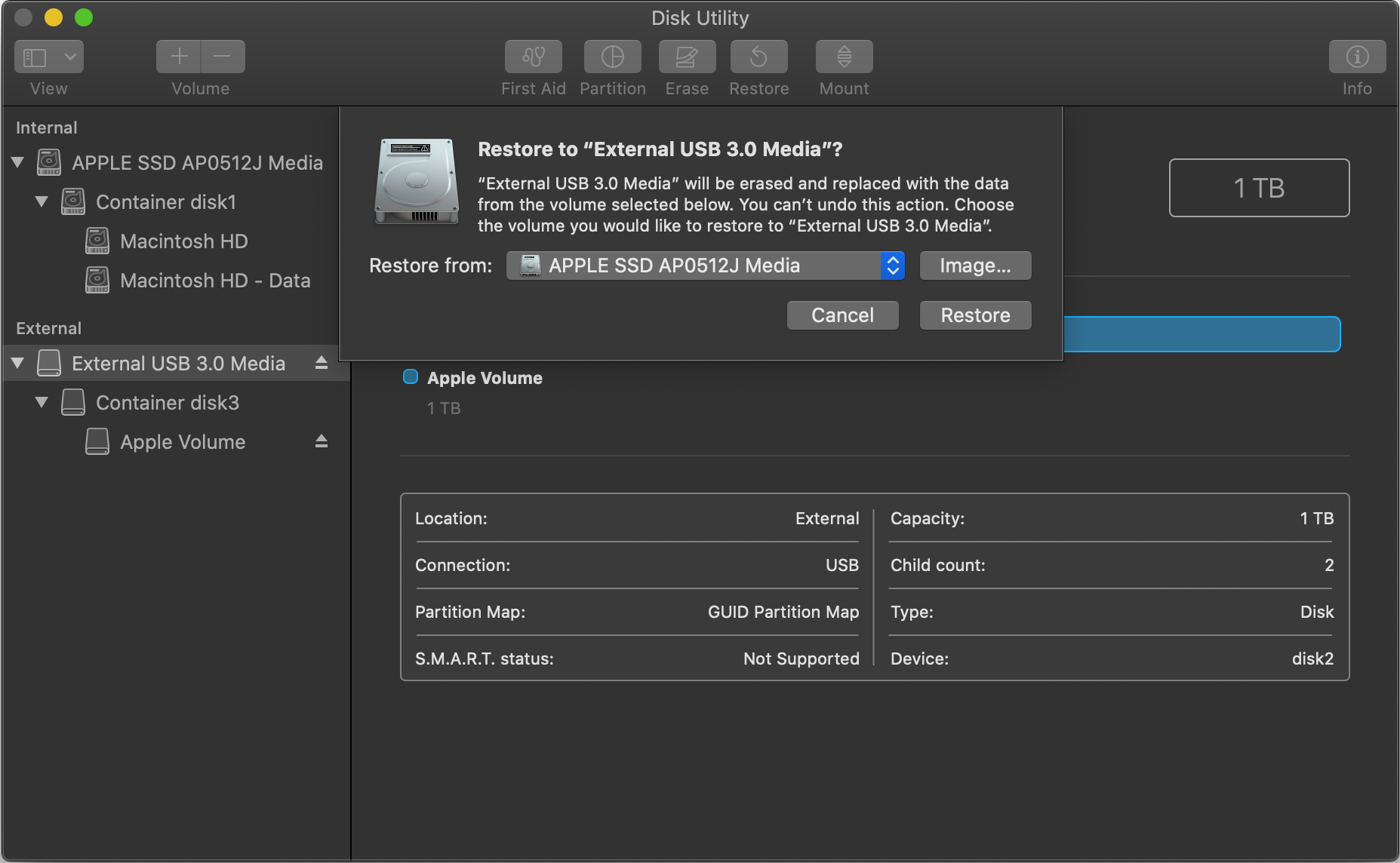Collapse the APPLE SSD AP0512J Media tree
Viewport: 1400px width, 863px height.
[18, 162]
